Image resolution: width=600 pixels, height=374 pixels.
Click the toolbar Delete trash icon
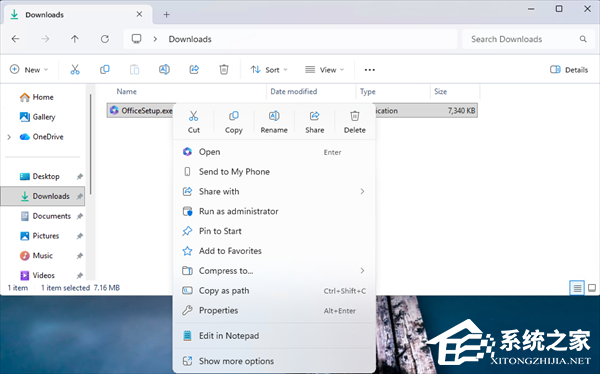pos(224,70)
